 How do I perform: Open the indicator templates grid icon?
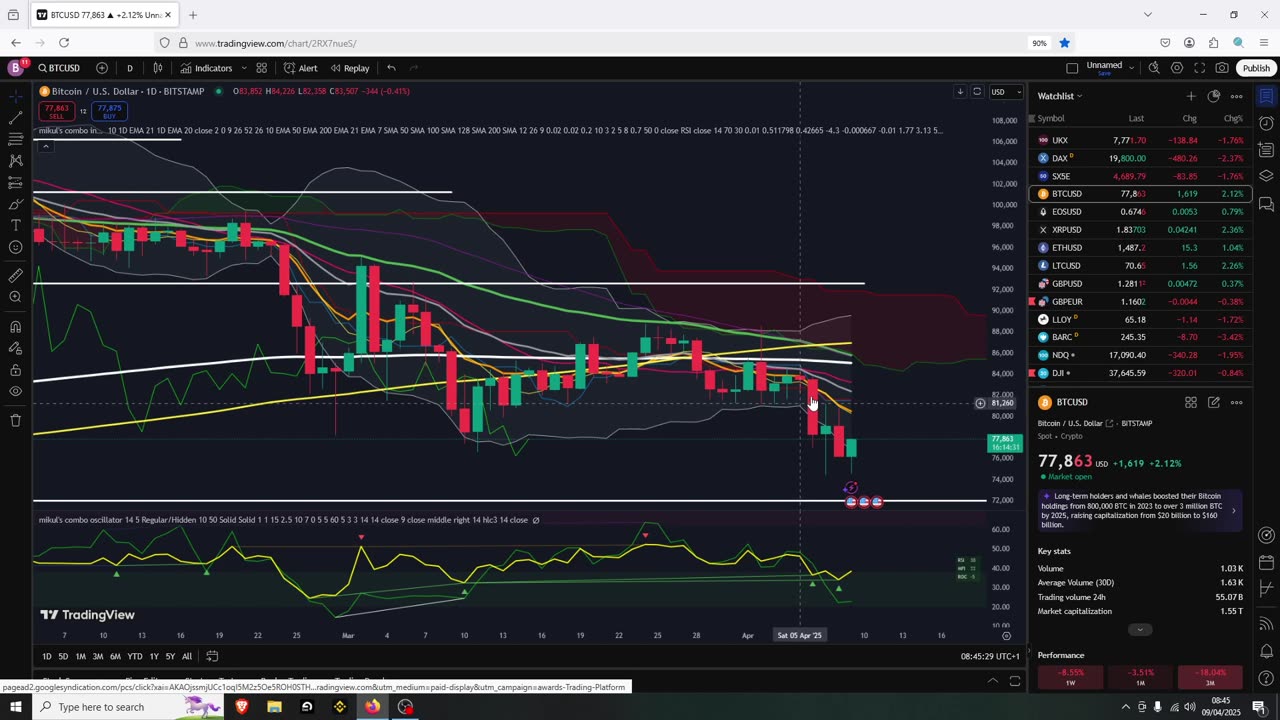click(261, 68)
